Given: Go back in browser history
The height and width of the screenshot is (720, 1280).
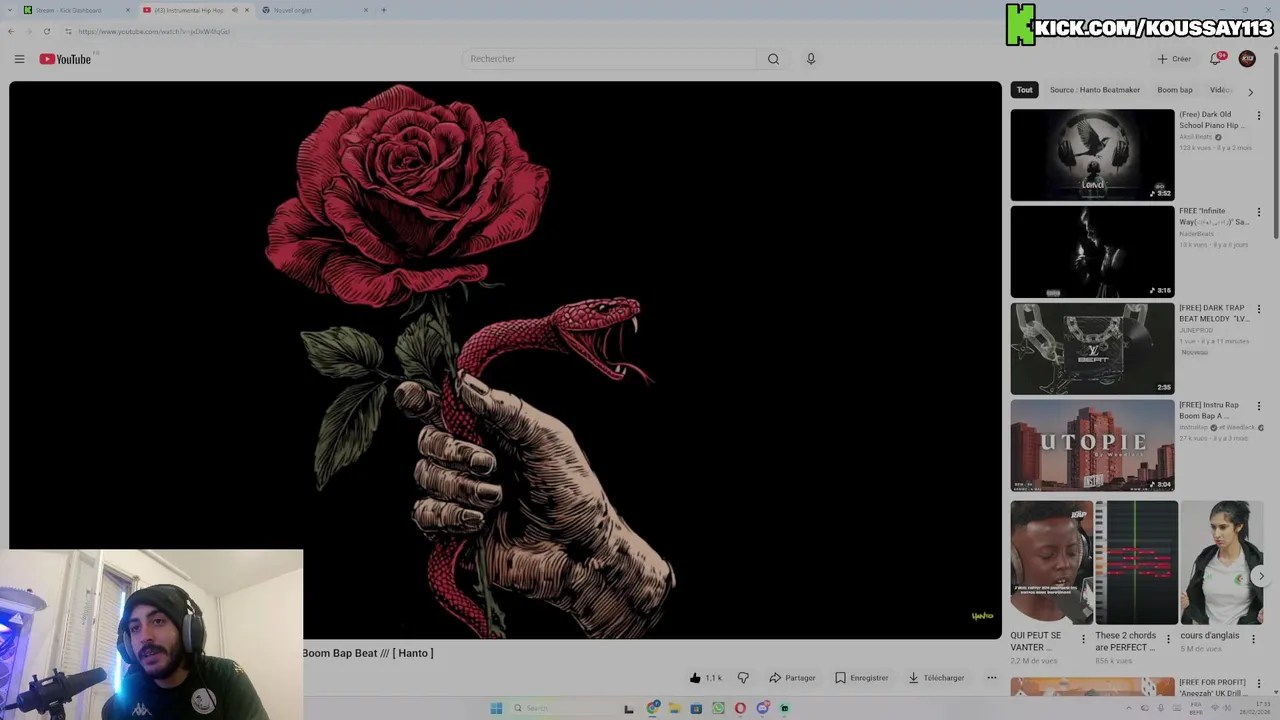Looking at the screenshot, I should click(10, 31).
